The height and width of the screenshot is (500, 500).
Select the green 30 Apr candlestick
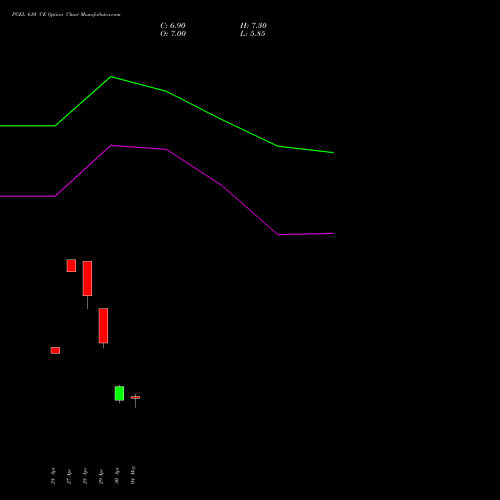pos(119,394)
